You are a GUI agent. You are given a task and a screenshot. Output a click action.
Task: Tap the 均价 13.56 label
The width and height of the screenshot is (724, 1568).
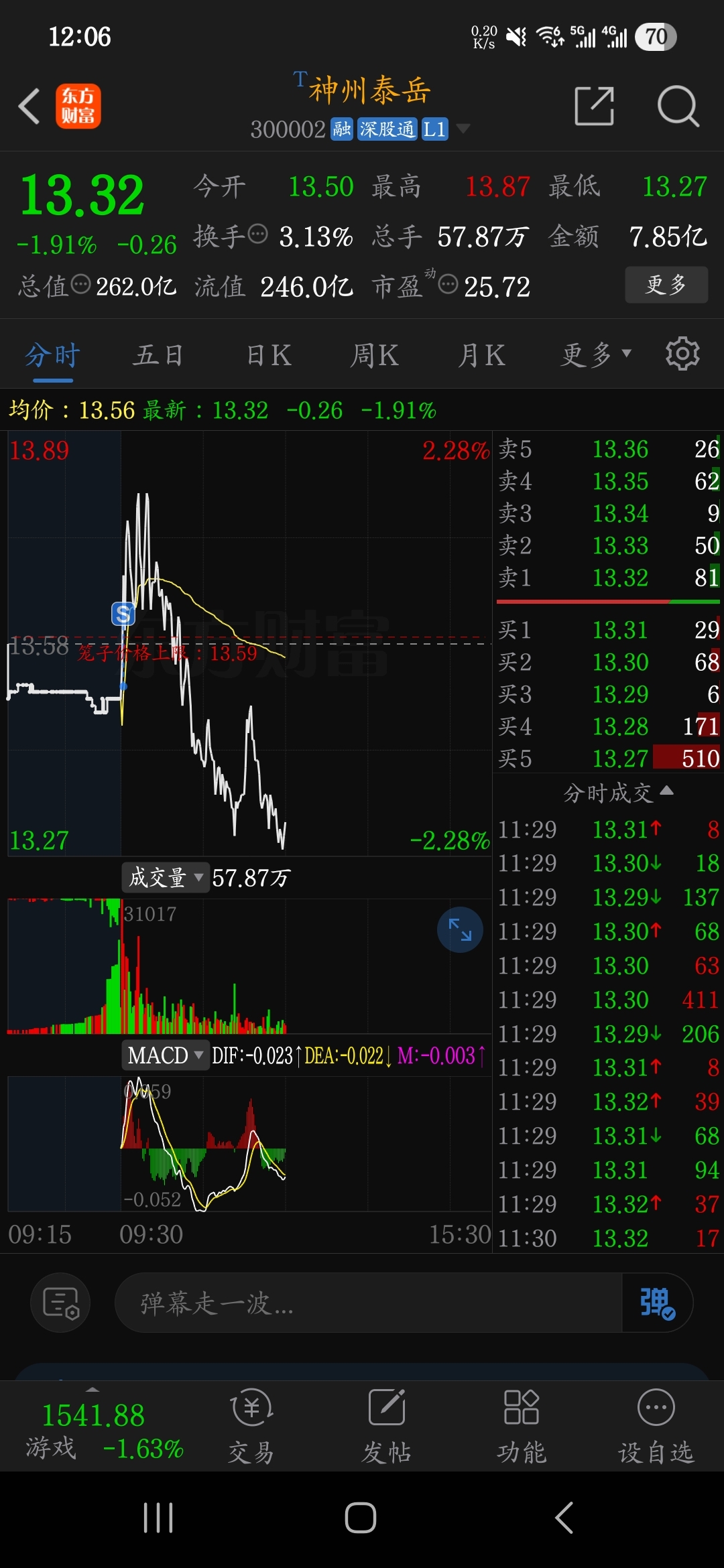point(72,409)
